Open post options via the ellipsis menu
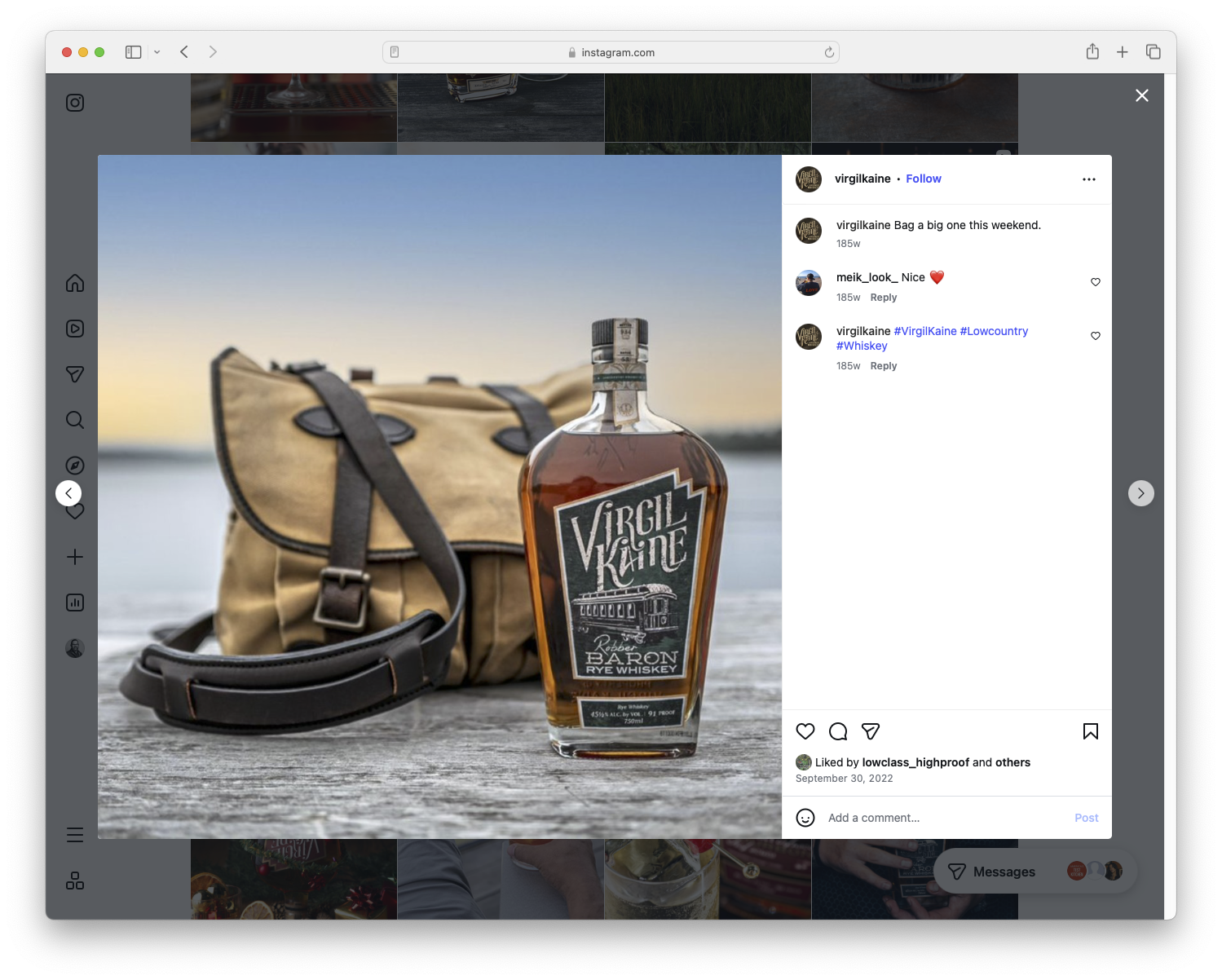 1089,179
